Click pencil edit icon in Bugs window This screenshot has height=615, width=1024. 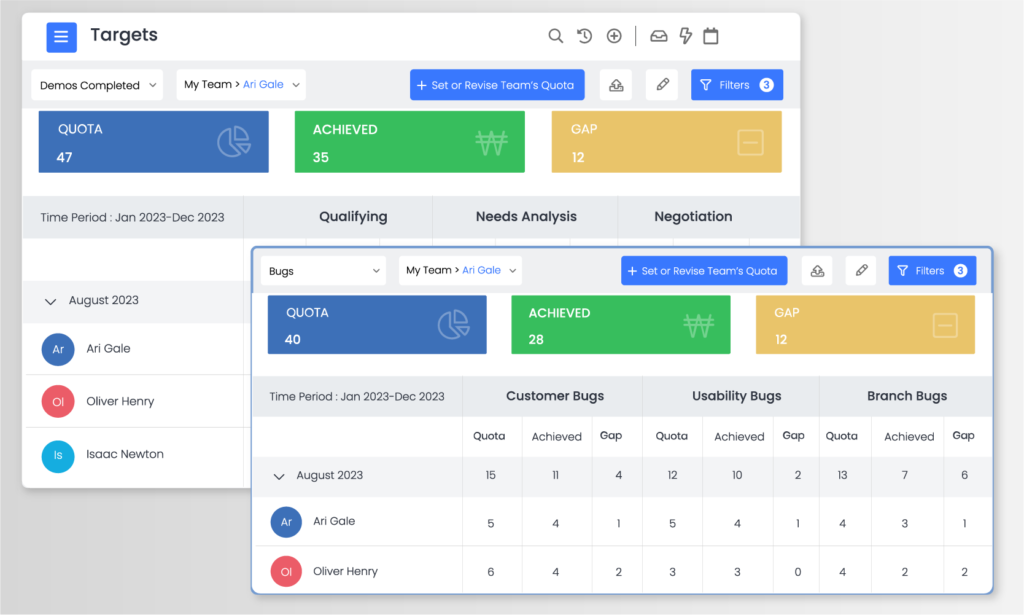(861, 271)
